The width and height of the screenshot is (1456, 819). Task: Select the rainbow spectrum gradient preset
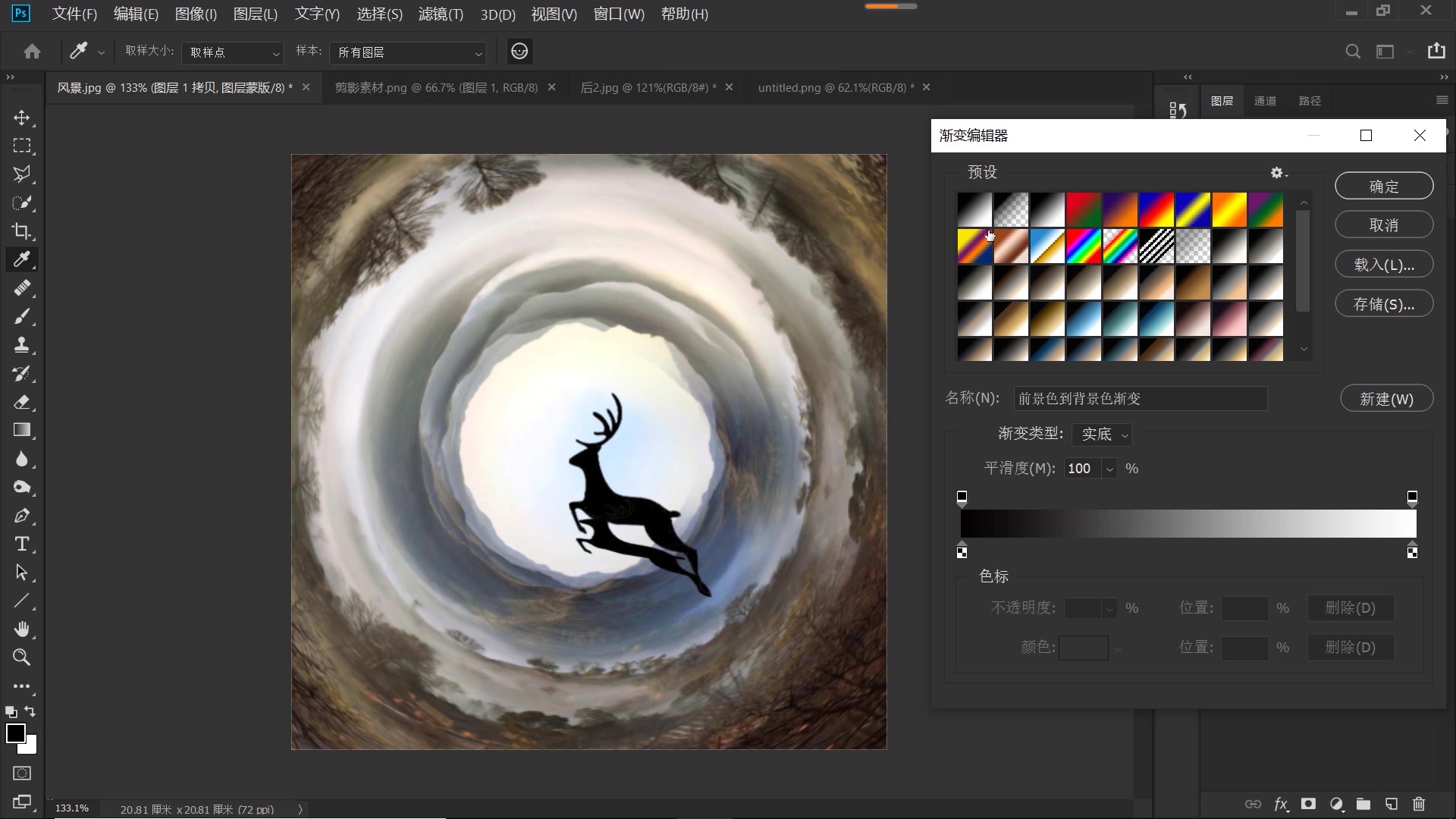pyautogui.click(x=1083, y=246)
